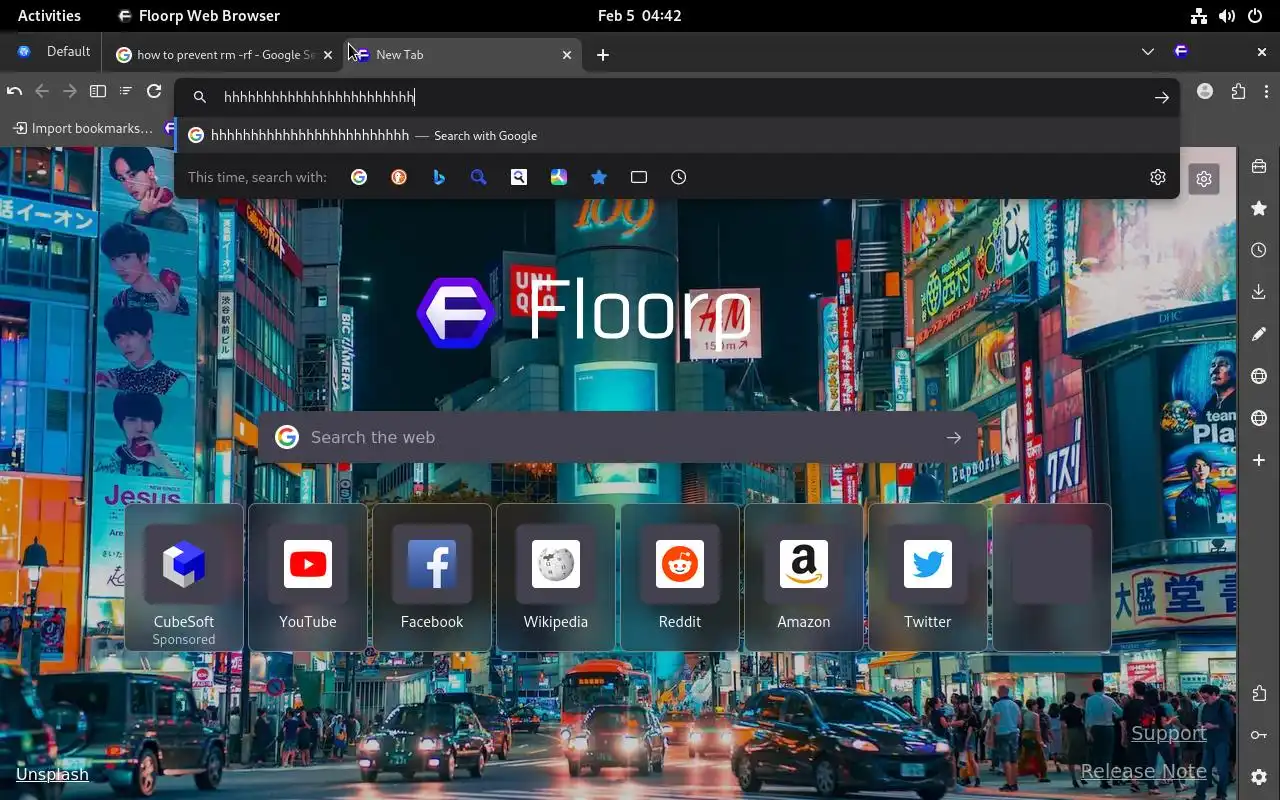The width and height of the screenshot is (1280, 800).
Task: Open new tab page customize gear
Action: [x=1204, y=179]
